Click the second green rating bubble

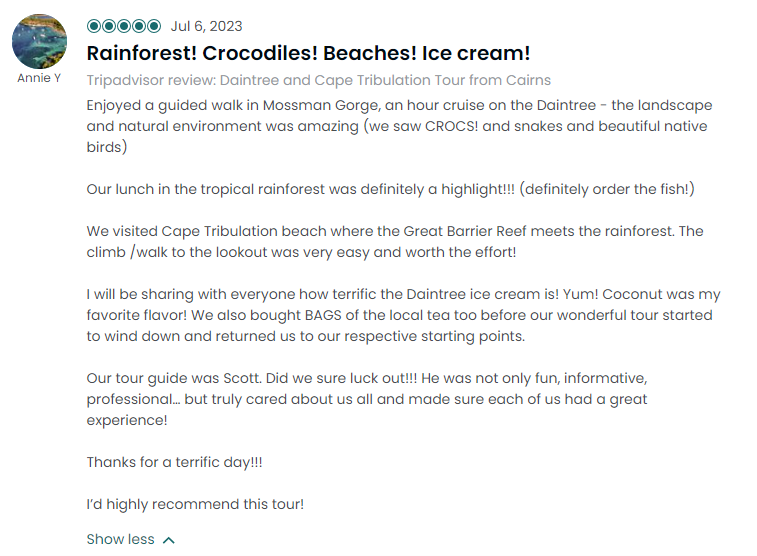point(109,26)
